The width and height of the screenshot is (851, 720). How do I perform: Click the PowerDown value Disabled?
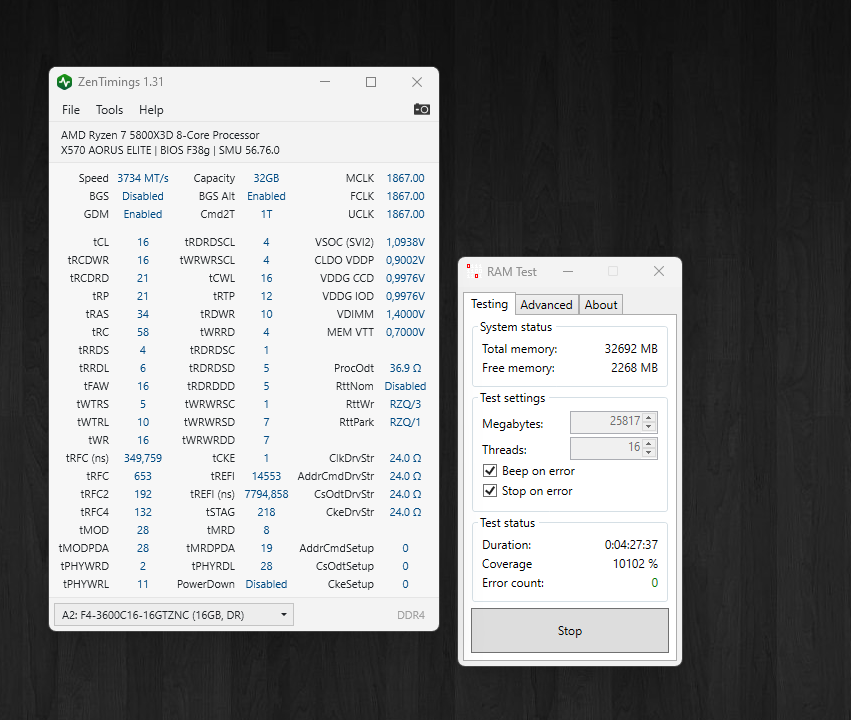[266, 584]
